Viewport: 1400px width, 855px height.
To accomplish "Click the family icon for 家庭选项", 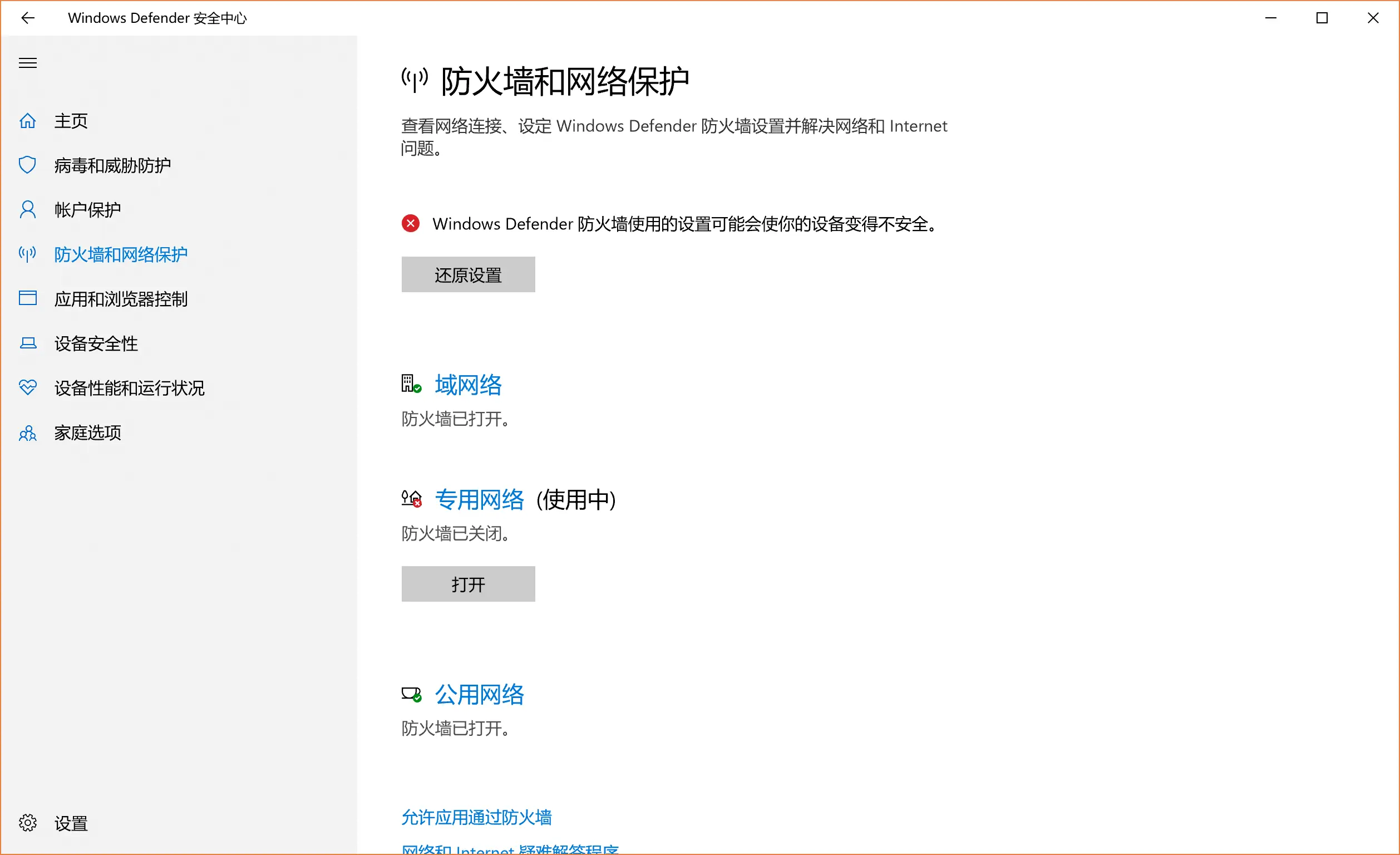I will click(27, 433).
